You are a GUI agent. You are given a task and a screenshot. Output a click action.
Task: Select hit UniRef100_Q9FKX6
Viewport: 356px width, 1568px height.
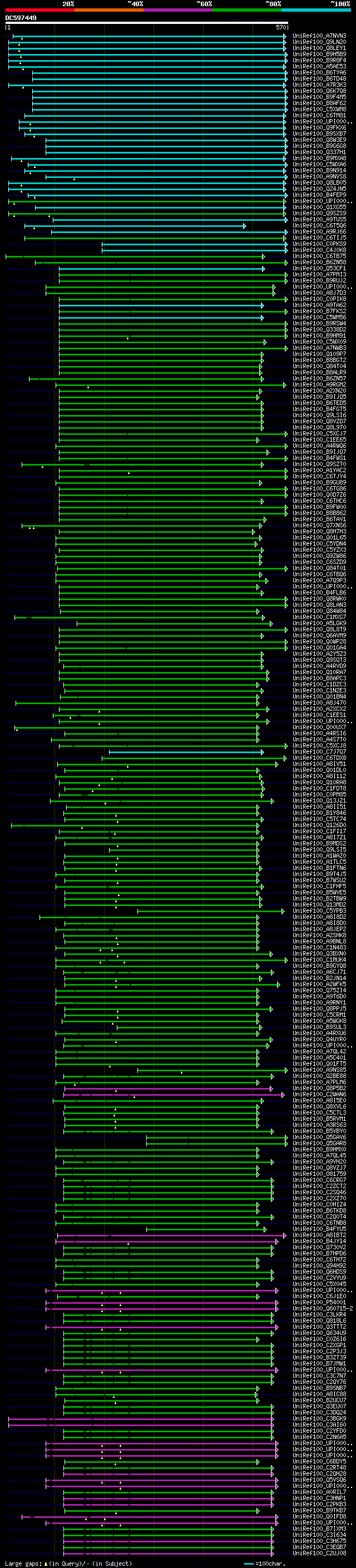pyautogui.click(x=319, y=128)
